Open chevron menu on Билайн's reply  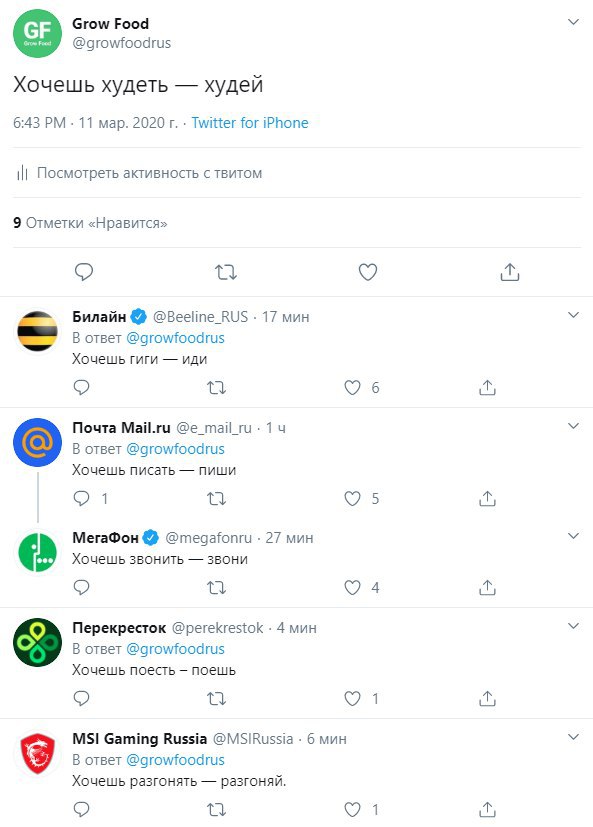pos(573,315)
